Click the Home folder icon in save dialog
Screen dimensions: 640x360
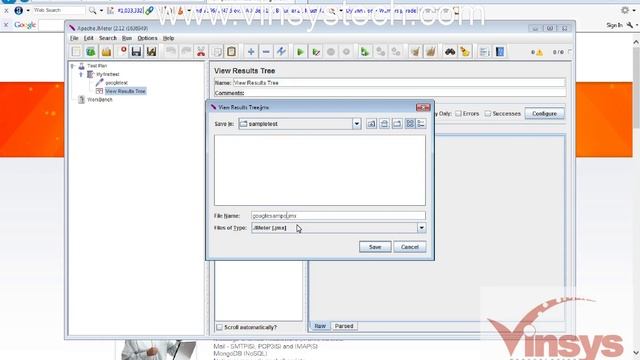click(x=384, y=124)
